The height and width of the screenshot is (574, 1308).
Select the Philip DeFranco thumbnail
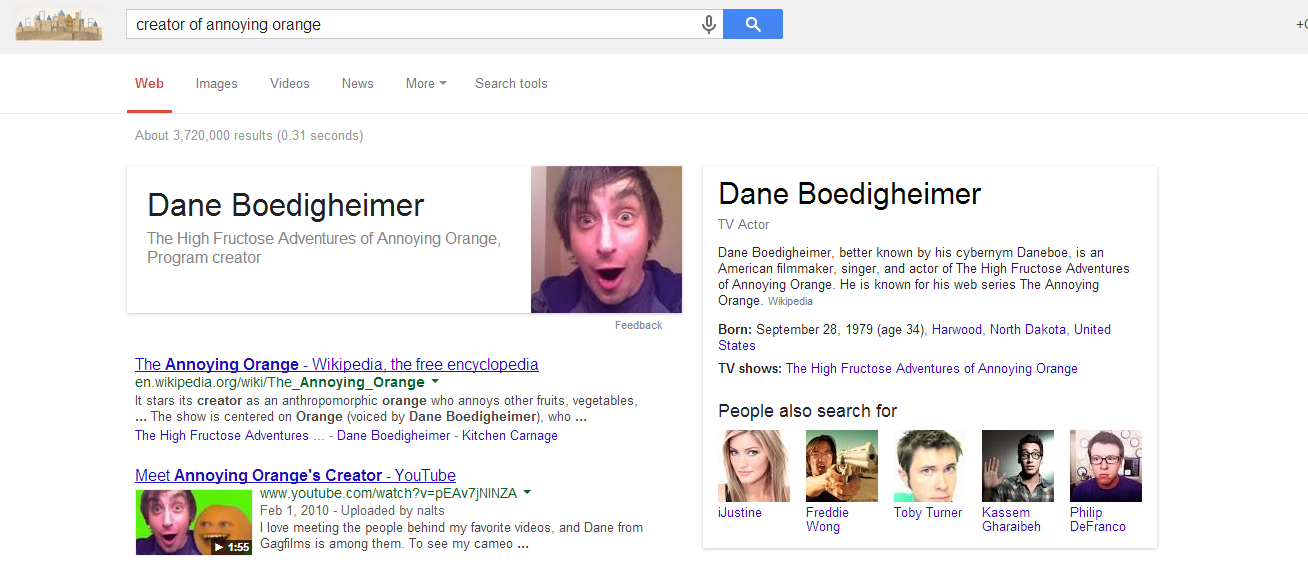click(x=1105, y=466)
